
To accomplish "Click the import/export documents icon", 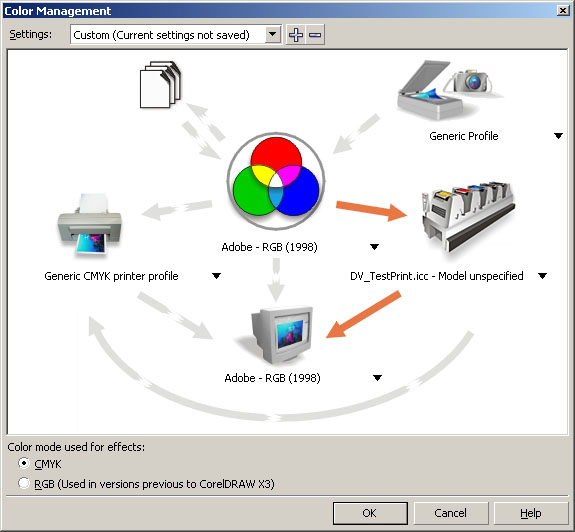I will [160, 85].
